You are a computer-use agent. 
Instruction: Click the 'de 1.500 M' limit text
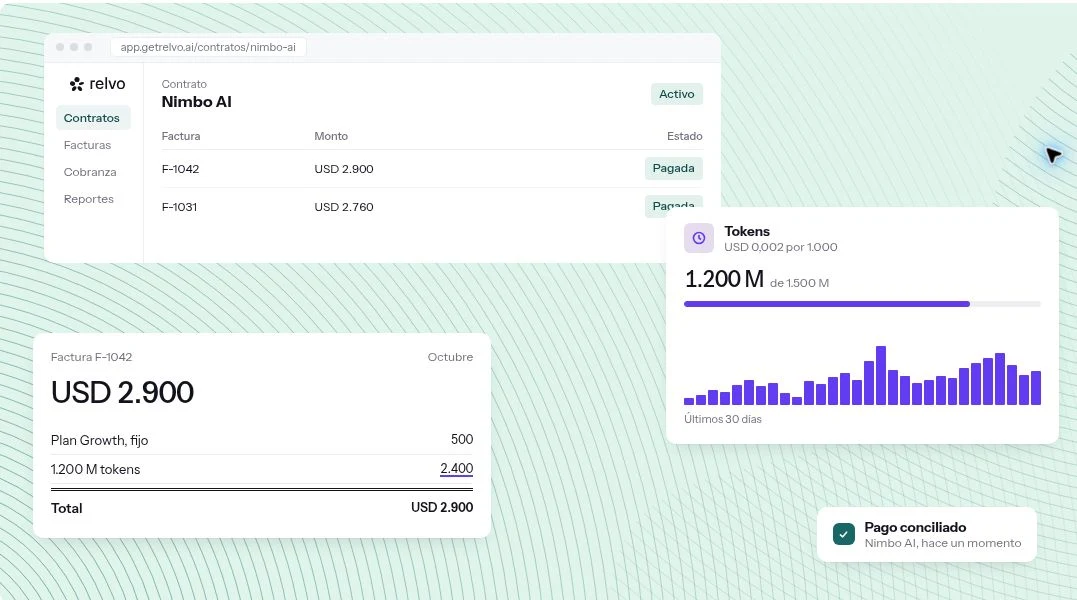[x=800, y=283]
